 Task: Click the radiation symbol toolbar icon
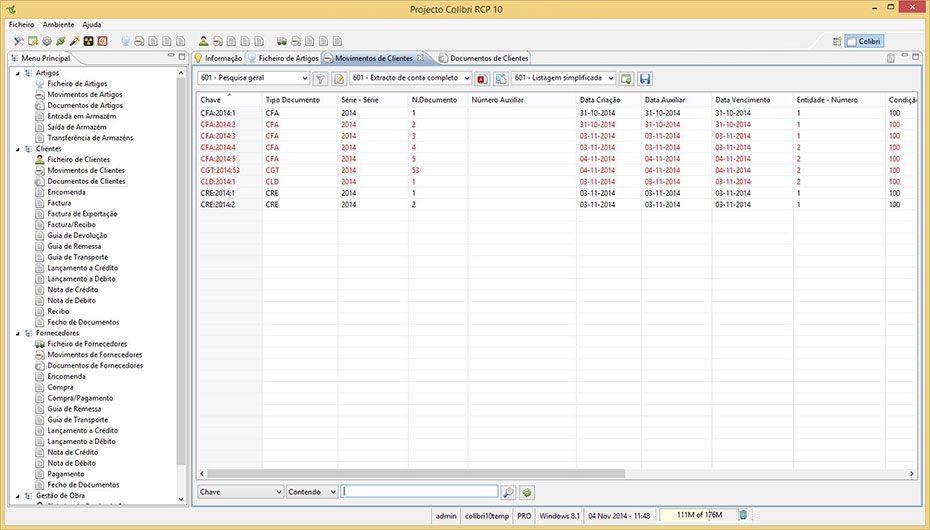point(88,41)
